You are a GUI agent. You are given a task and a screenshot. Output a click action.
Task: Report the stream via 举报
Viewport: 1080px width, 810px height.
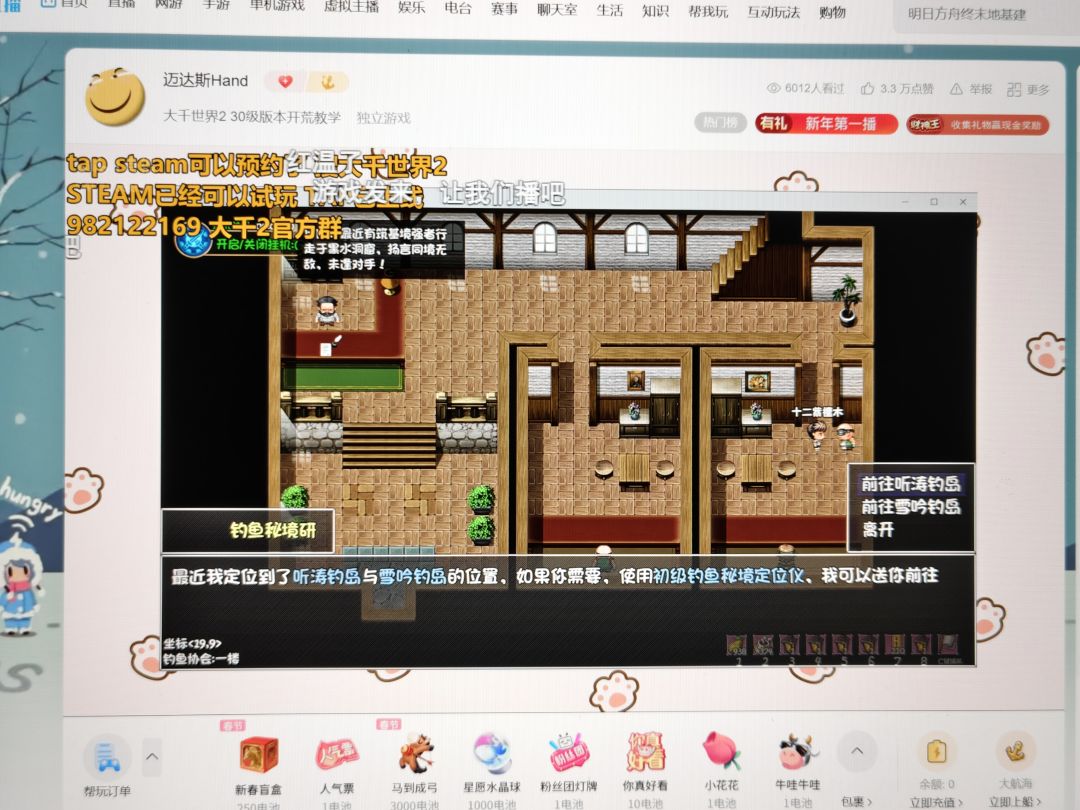tap(971, 90)
